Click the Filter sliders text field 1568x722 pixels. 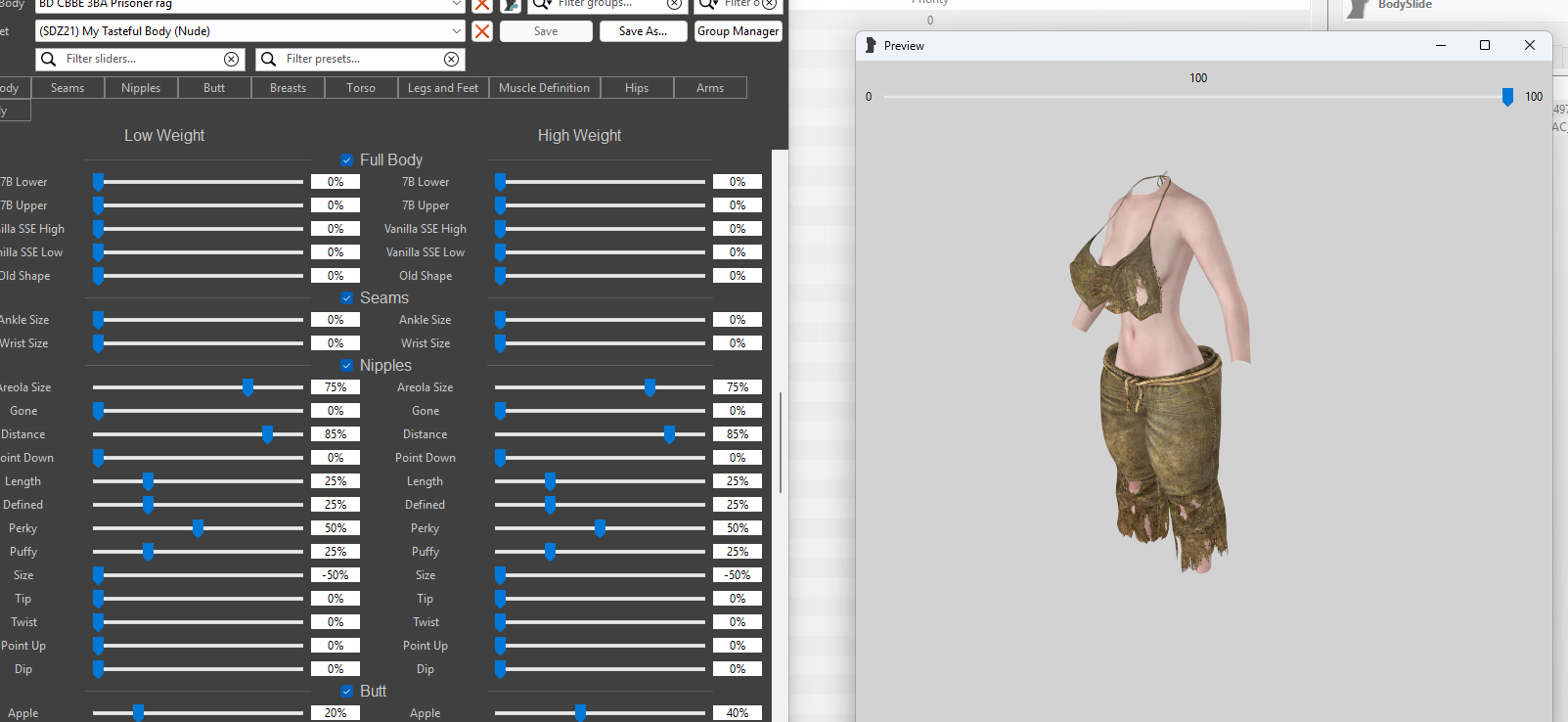pos(142,59)
